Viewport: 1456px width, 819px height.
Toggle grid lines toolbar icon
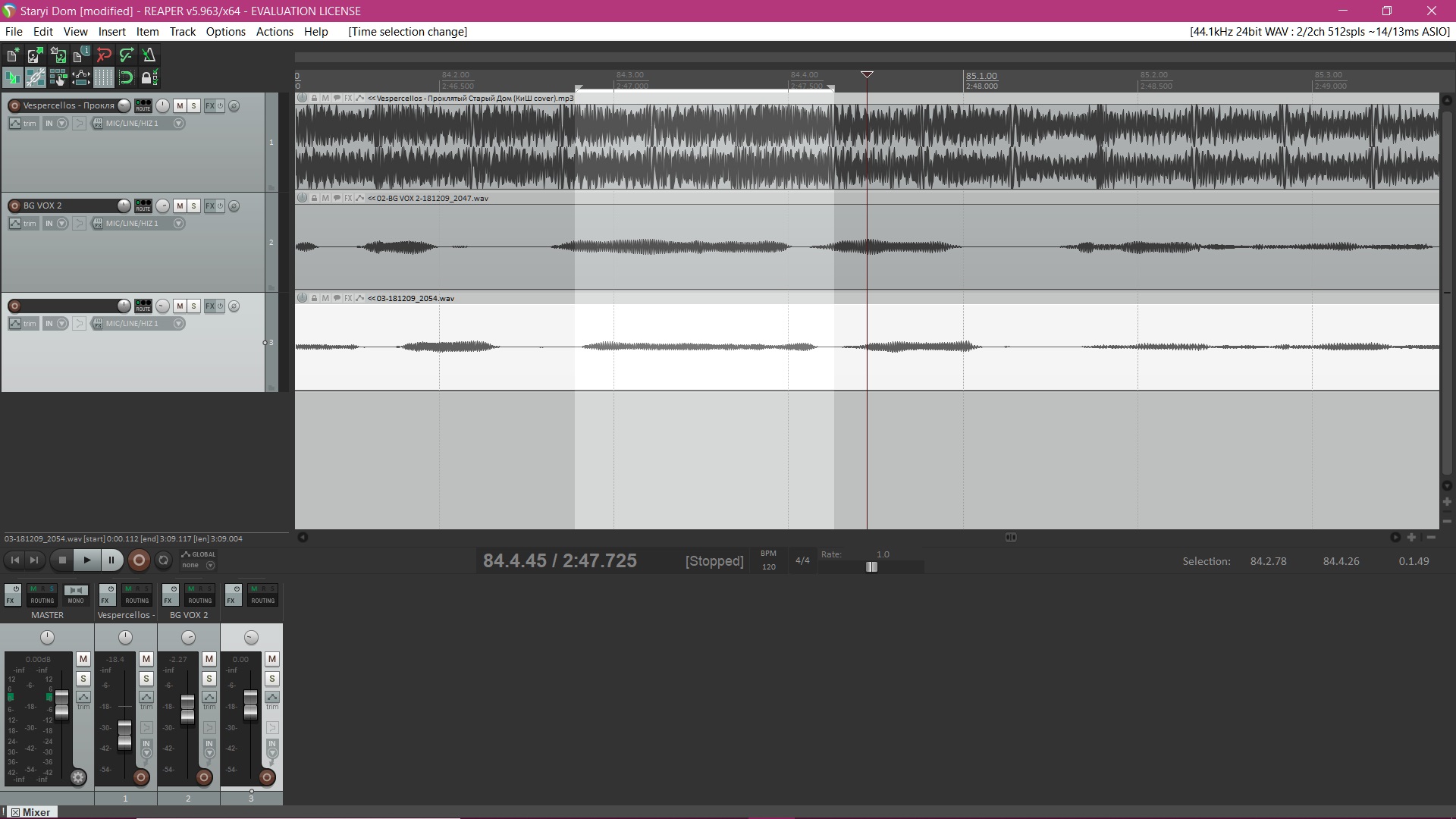pyautogui.click(x=103, y=77)
